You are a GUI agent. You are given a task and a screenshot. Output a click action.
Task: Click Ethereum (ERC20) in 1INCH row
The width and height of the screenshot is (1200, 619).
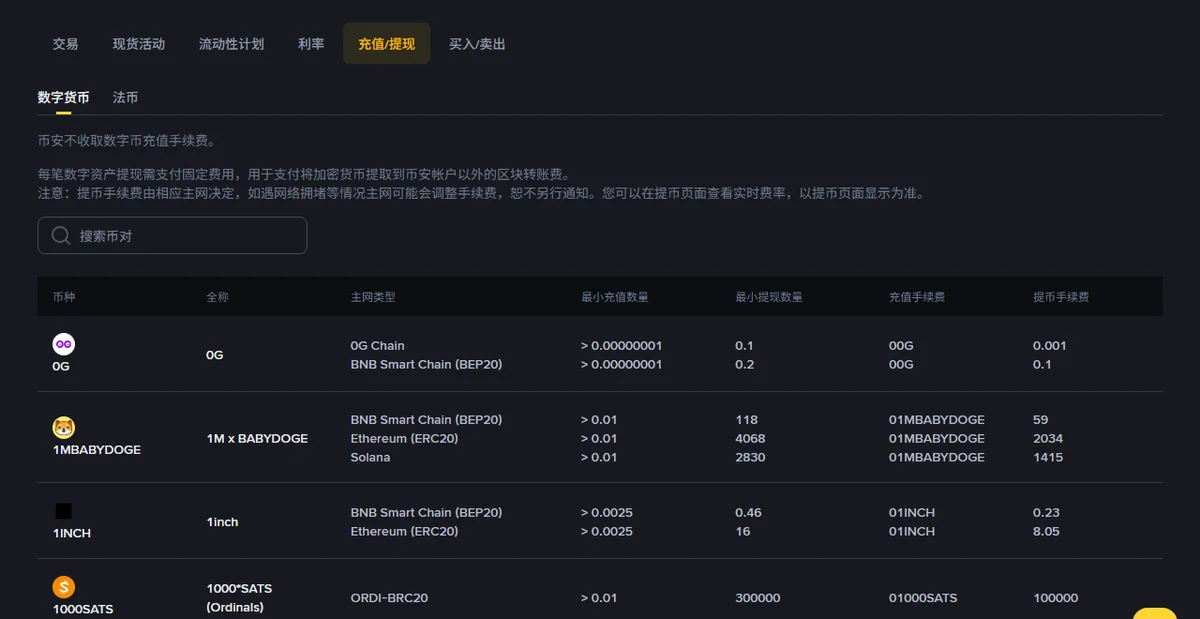404,531
